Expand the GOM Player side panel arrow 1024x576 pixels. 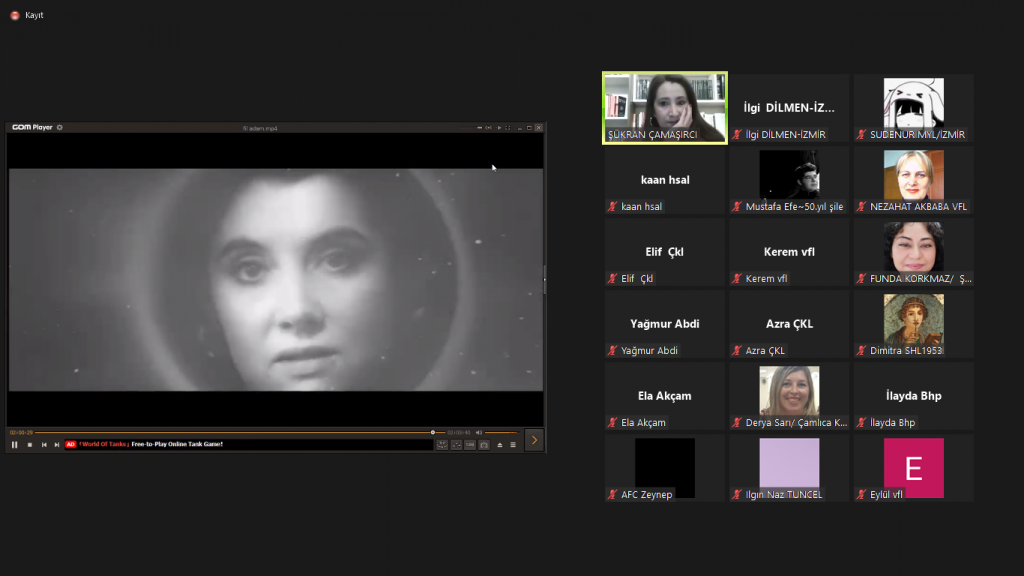coord(534,440)
